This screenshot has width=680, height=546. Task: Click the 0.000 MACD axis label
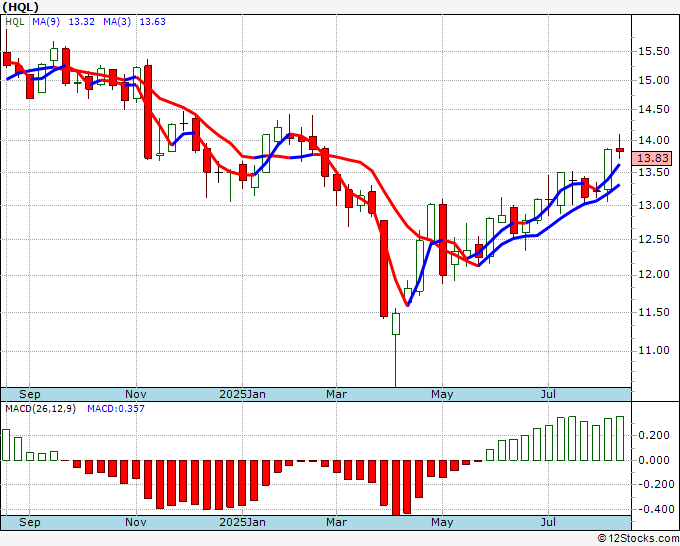[654, 460]
